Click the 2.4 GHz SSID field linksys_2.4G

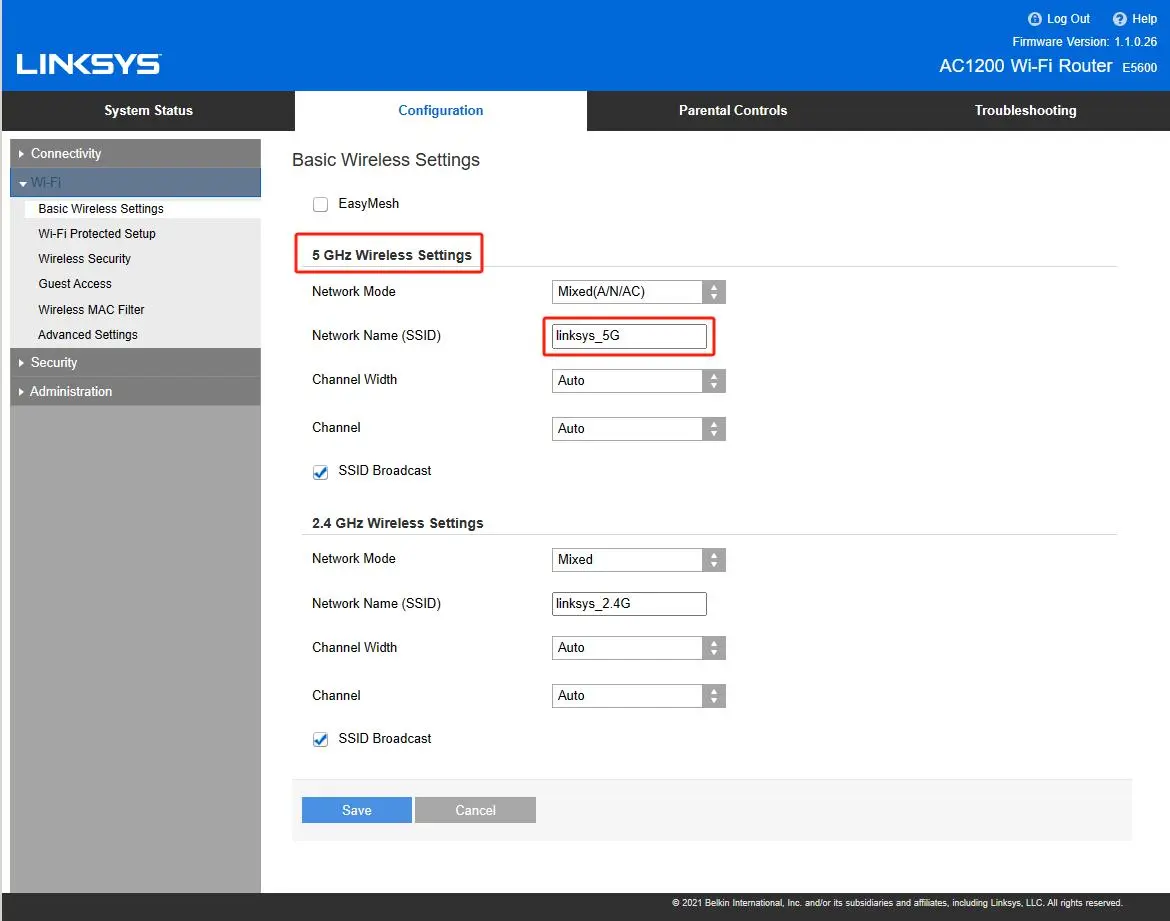coord(629,604)
